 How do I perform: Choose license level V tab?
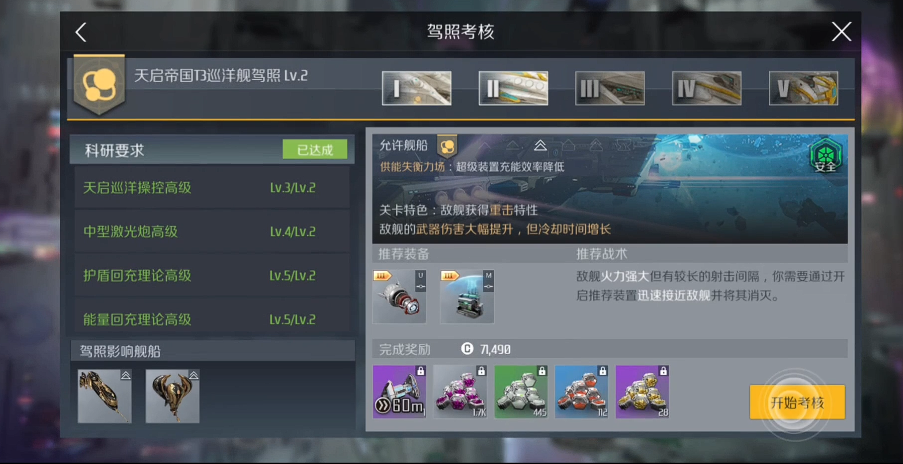803,88
